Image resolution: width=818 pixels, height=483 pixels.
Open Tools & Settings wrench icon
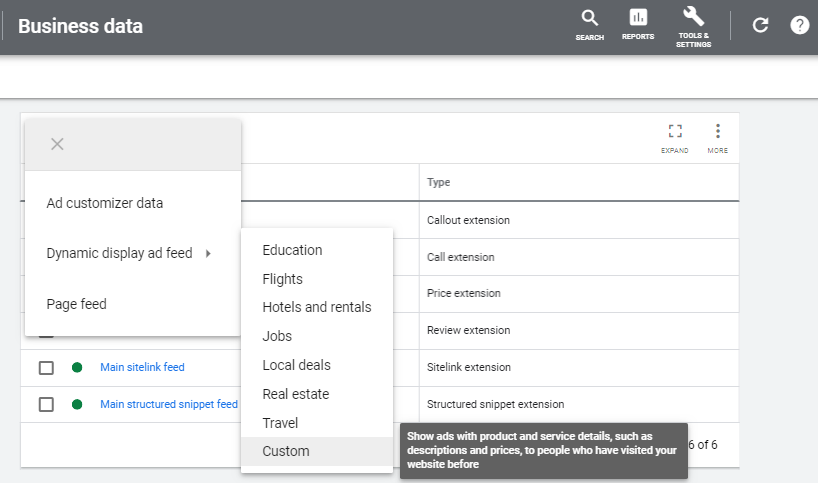click(x=693, y=24)
